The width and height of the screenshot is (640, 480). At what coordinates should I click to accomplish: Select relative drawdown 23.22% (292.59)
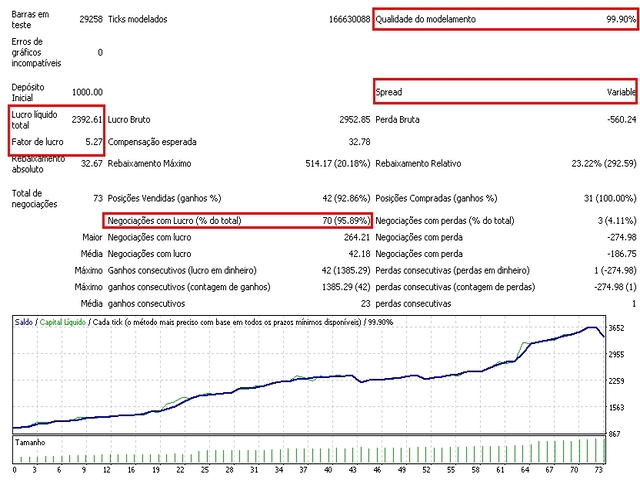604,164
